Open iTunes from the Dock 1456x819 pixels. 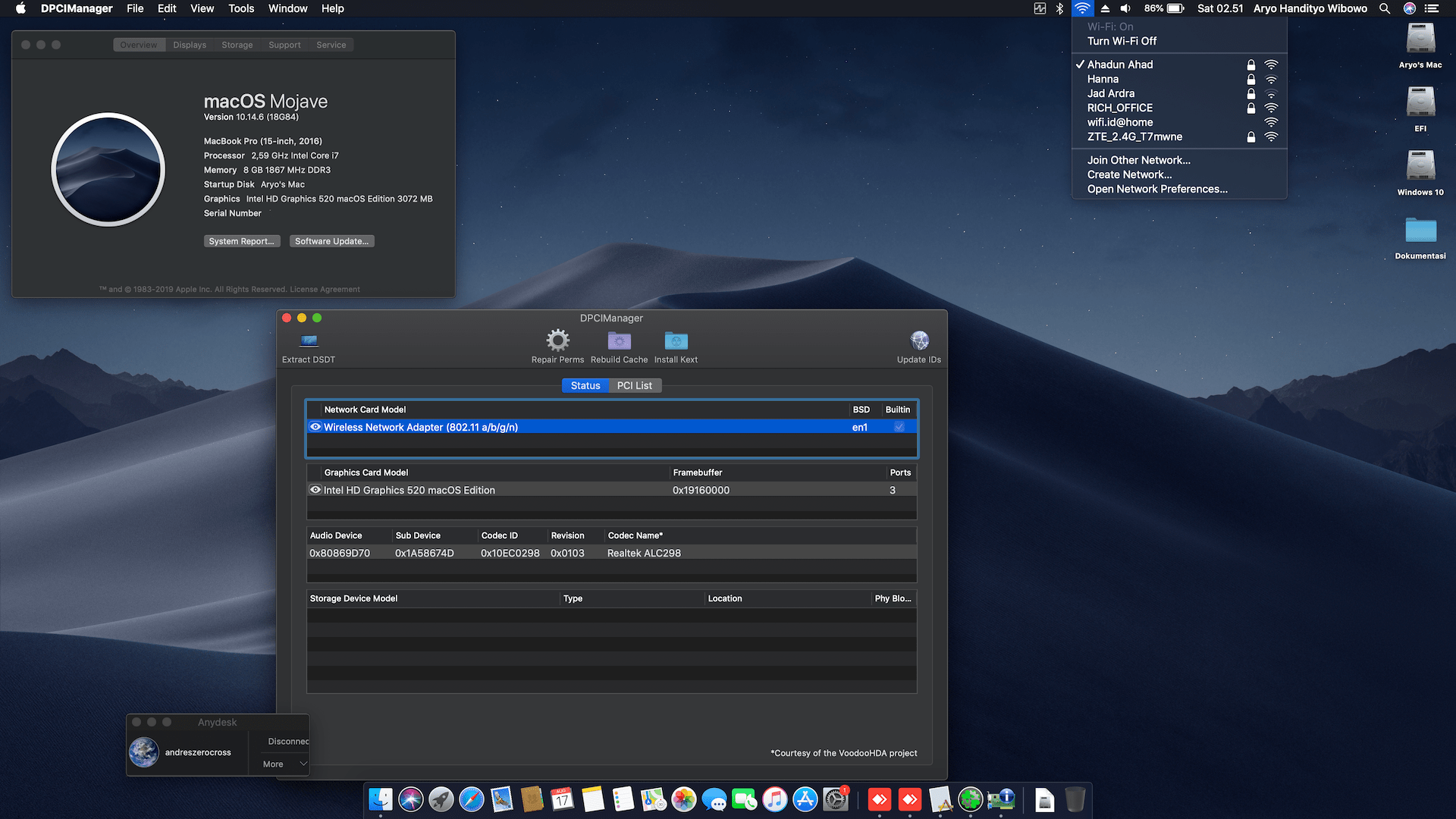point(774,799)
